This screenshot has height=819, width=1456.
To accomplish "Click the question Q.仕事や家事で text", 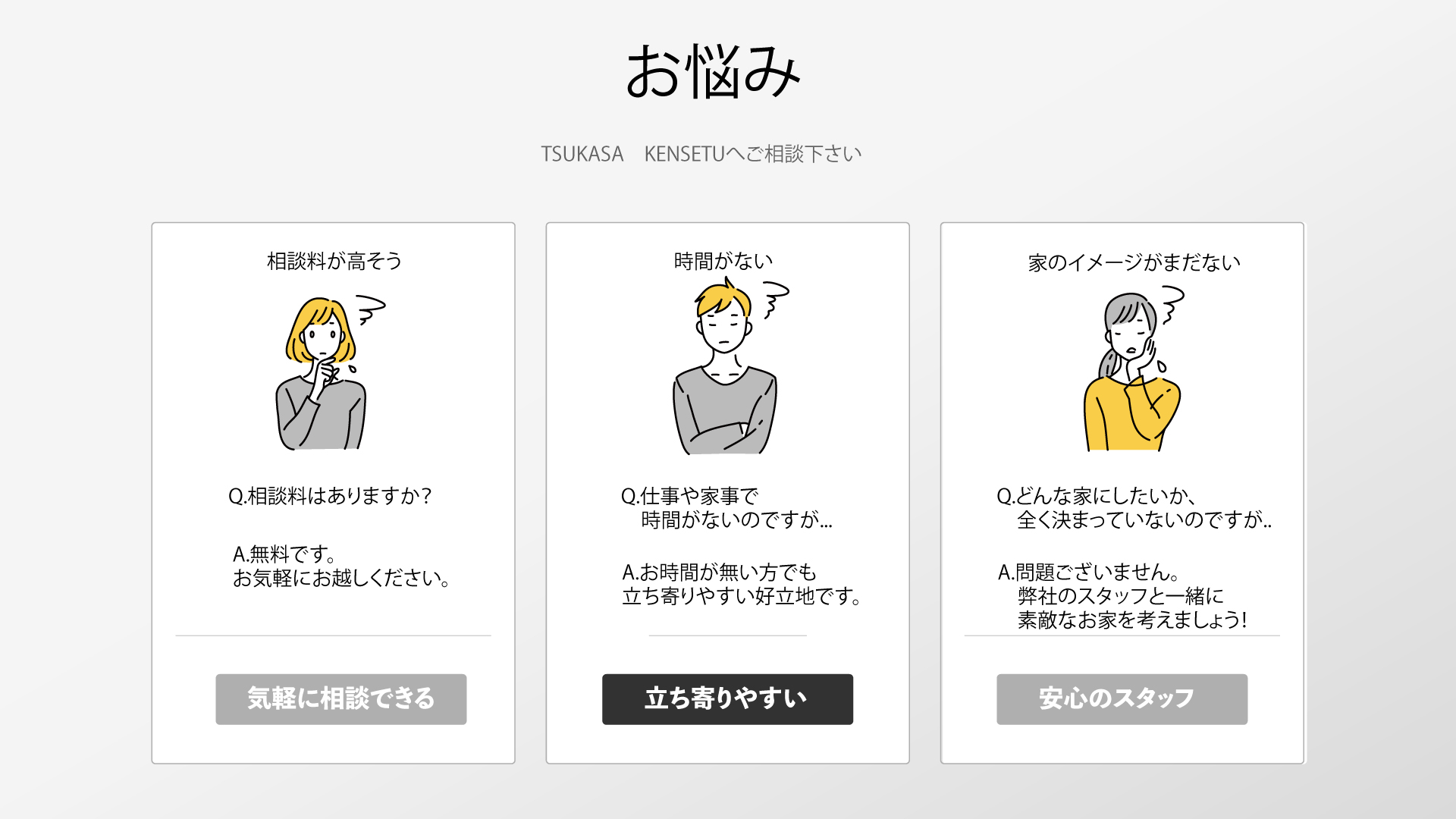I will tap(689, 497).
